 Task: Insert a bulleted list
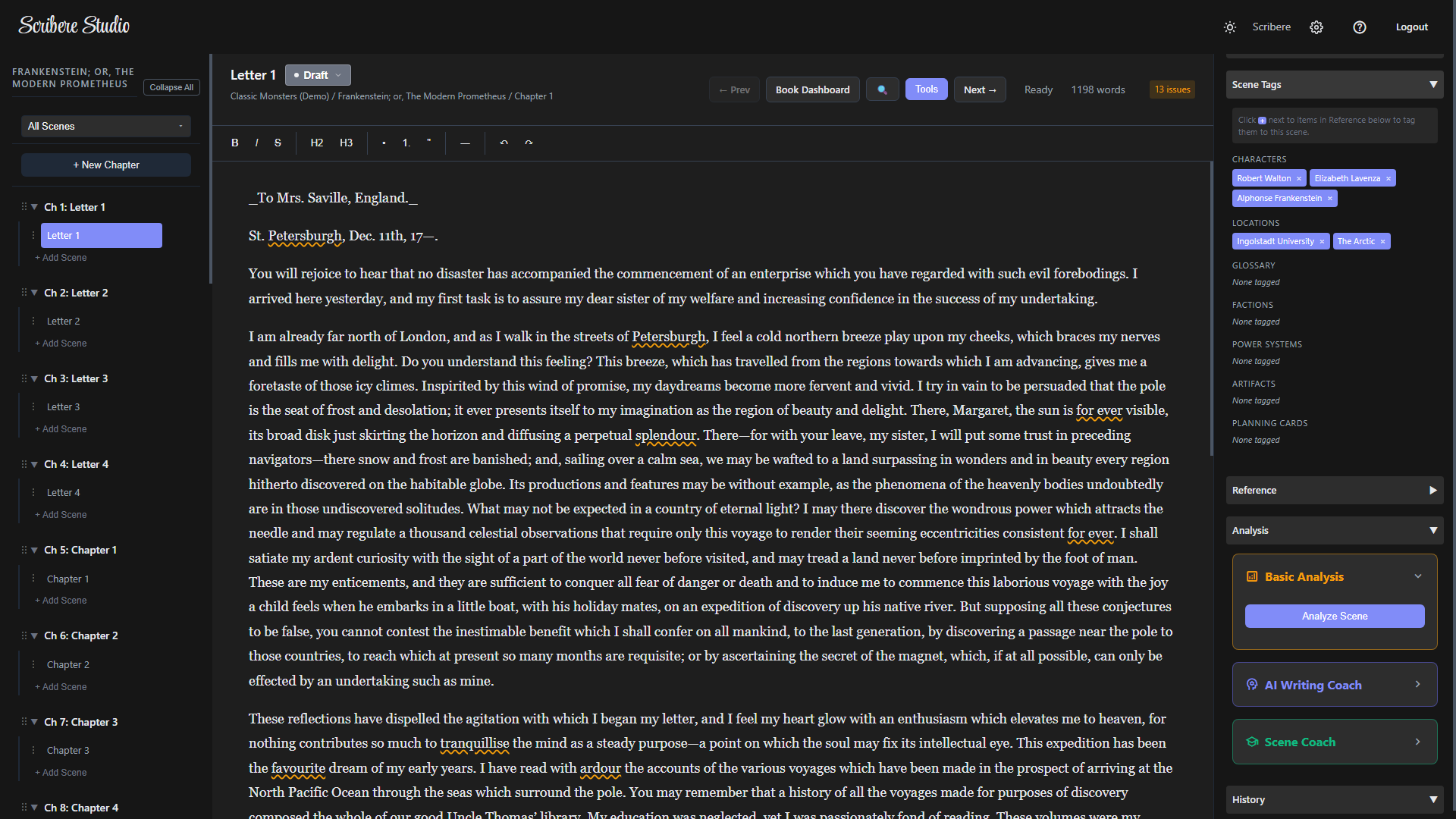[x=384, y=143]
